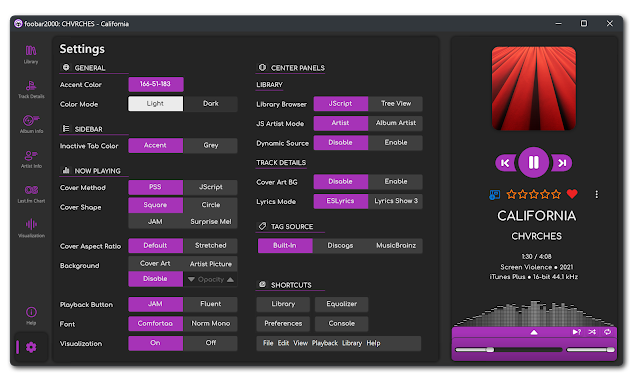The height and width of the screenshot is (392, 639).
Task: Turn Visualization Off
Action: (x=211, y=343)
